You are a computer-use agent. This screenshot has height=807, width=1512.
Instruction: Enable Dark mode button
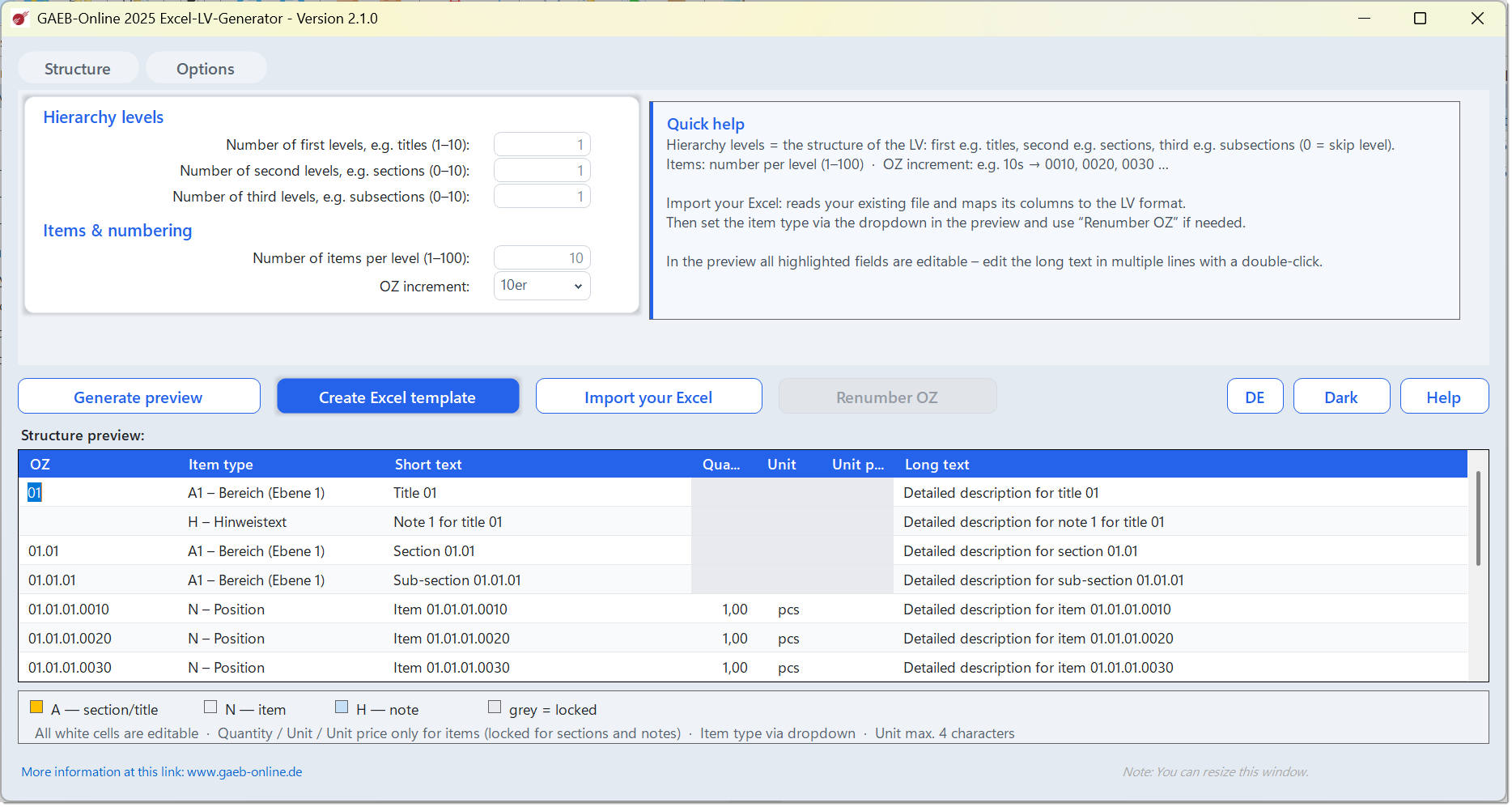point(1341,397)
